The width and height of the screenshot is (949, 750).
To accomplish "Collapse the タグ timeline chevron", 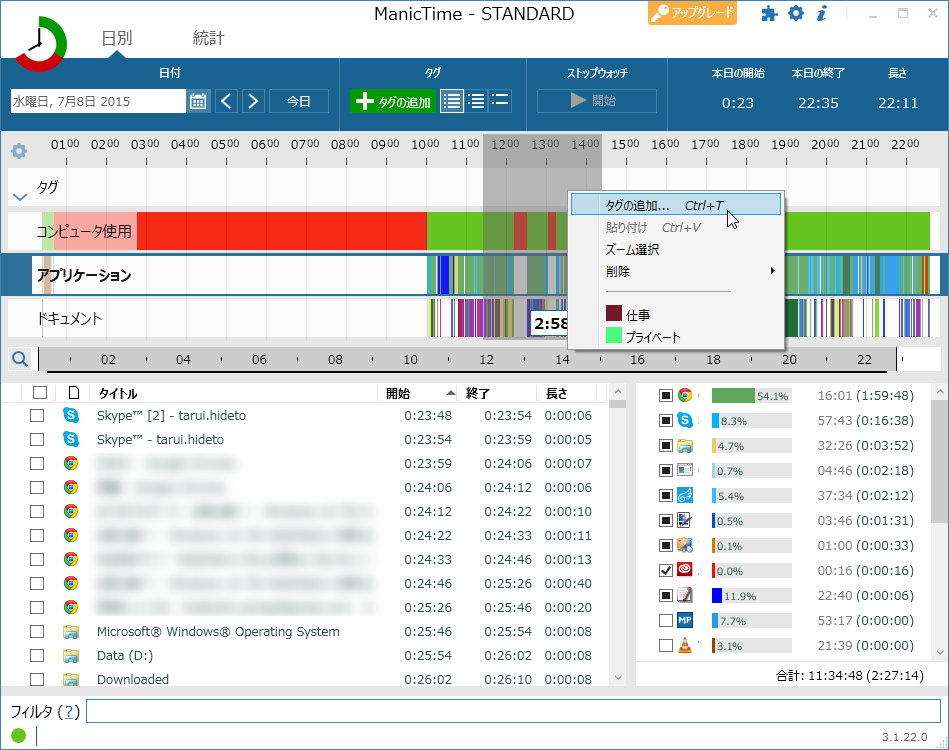I will click(20, 197).
